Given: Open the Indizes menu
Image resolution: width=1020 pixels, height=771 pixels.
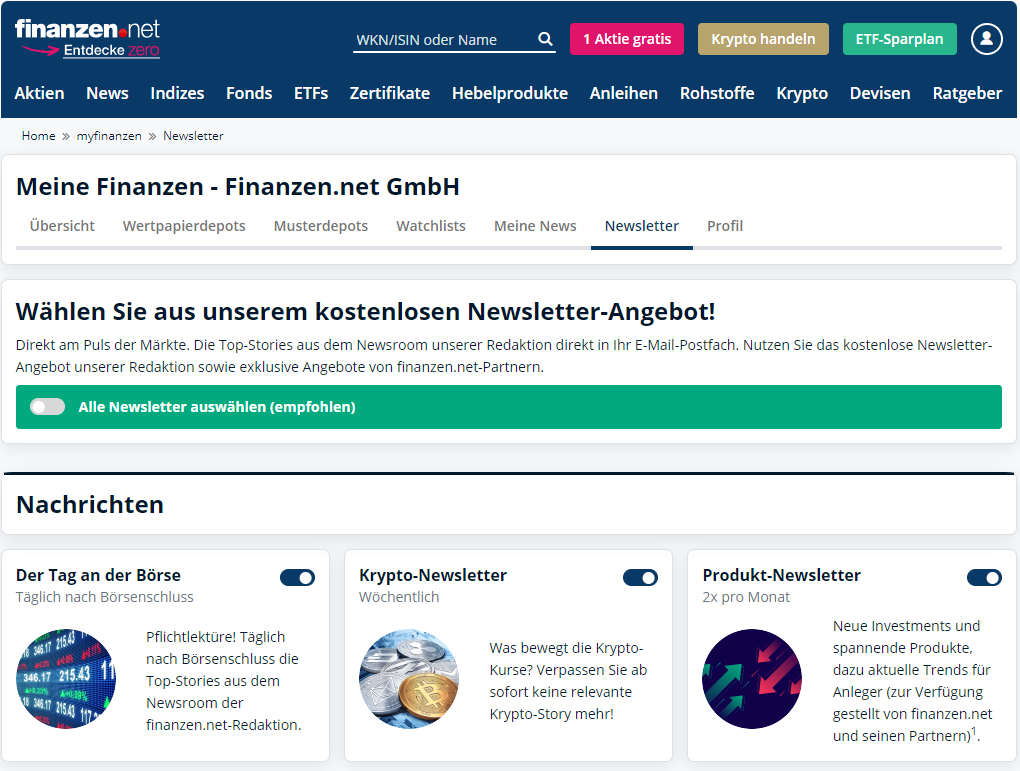Looking at the screenshot, I should coord(177,93).
